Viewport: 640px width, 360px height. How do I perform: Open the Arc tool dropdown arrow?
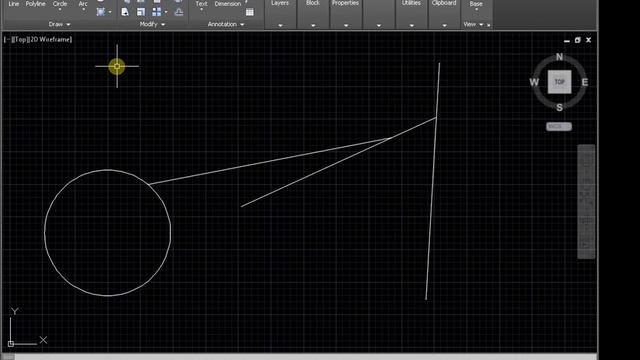click(x=83, y=10)
